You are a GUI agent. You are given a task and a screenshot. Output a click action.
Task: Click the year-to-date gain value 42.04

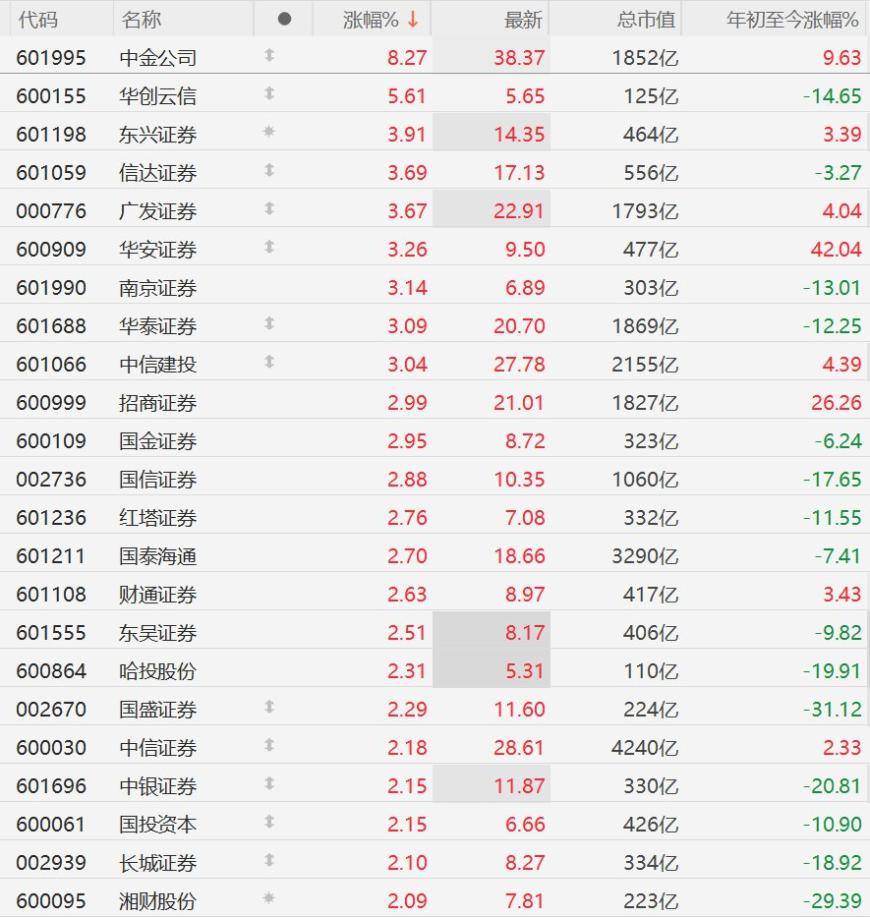[x=836, y=249]
